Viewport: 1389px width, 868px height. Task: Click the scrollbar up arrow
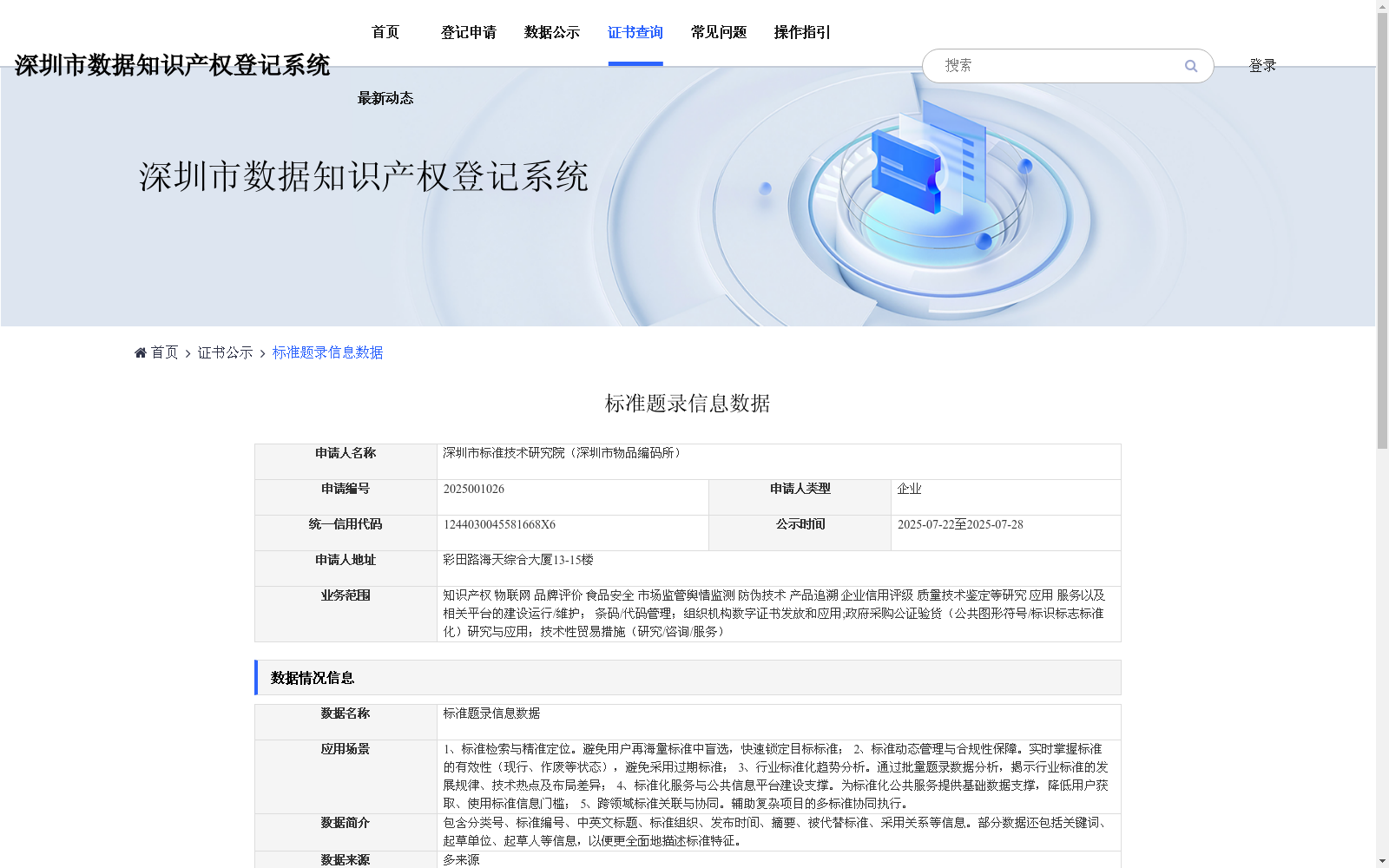tap(1382, 6)
